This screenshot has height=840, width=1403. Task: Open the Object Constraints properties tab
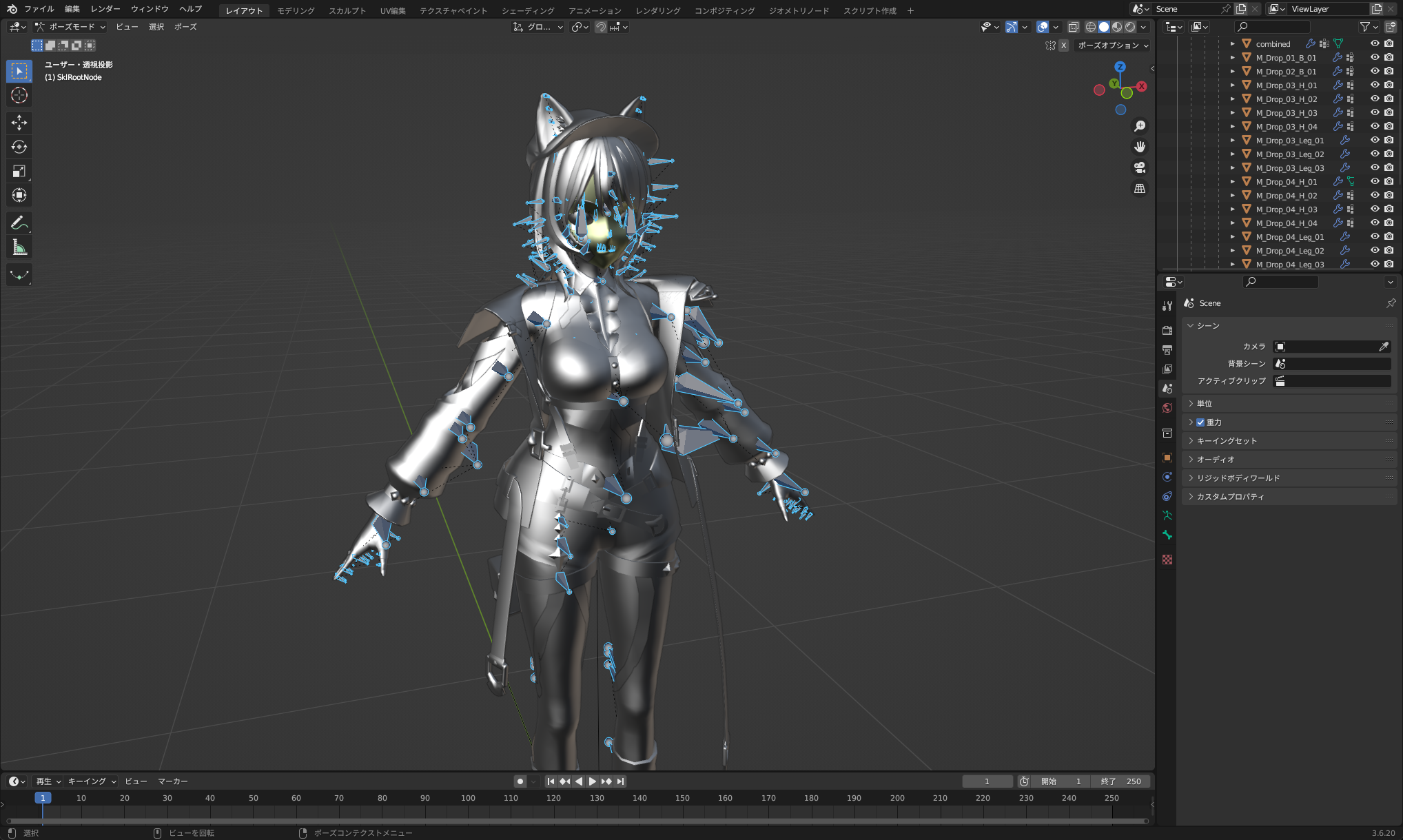click(x=1167, y=496)
